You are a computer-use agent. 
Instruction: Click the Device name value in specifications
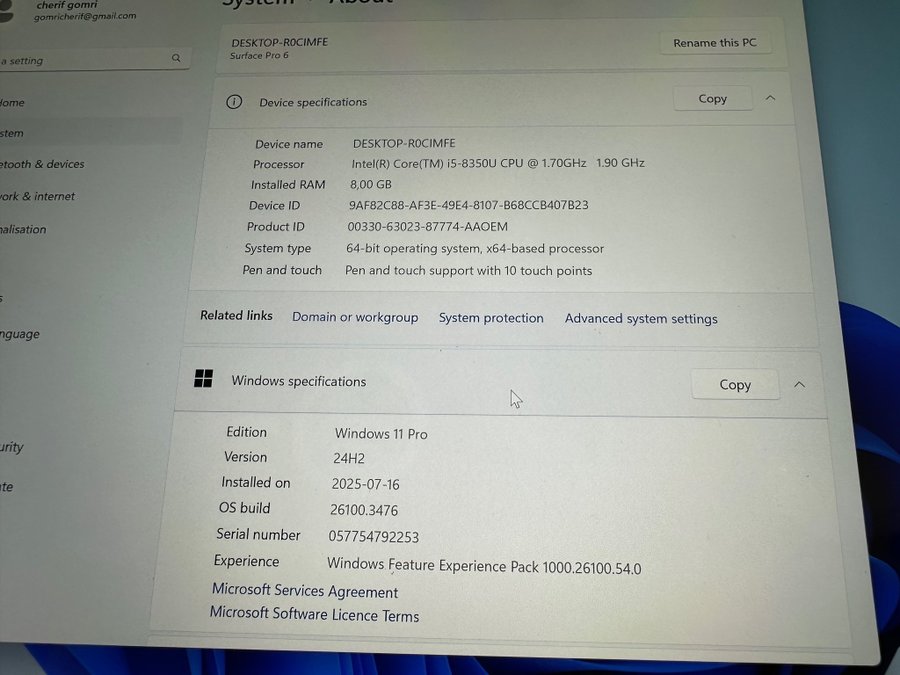tap(404, 143)
